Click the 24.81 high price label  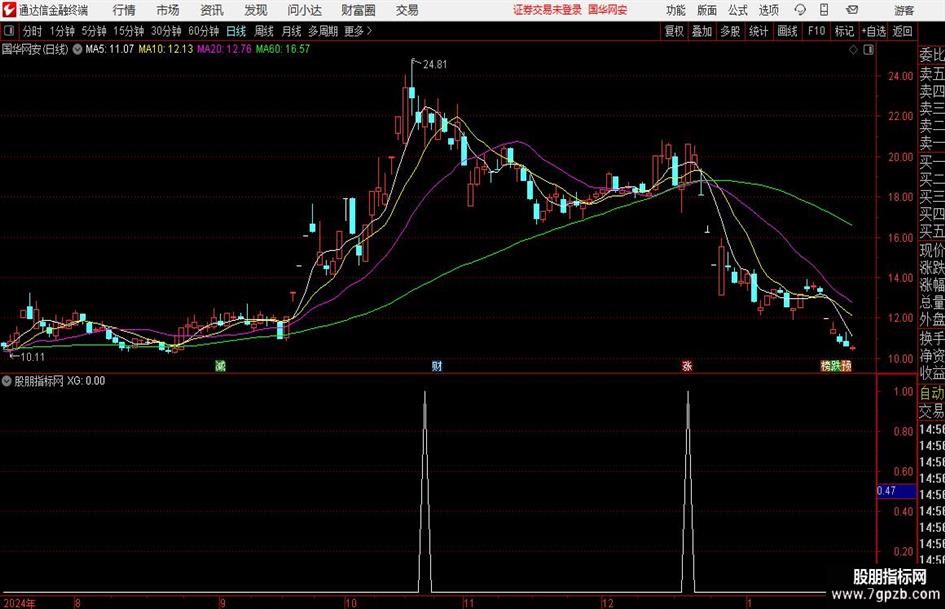(435, 65)
